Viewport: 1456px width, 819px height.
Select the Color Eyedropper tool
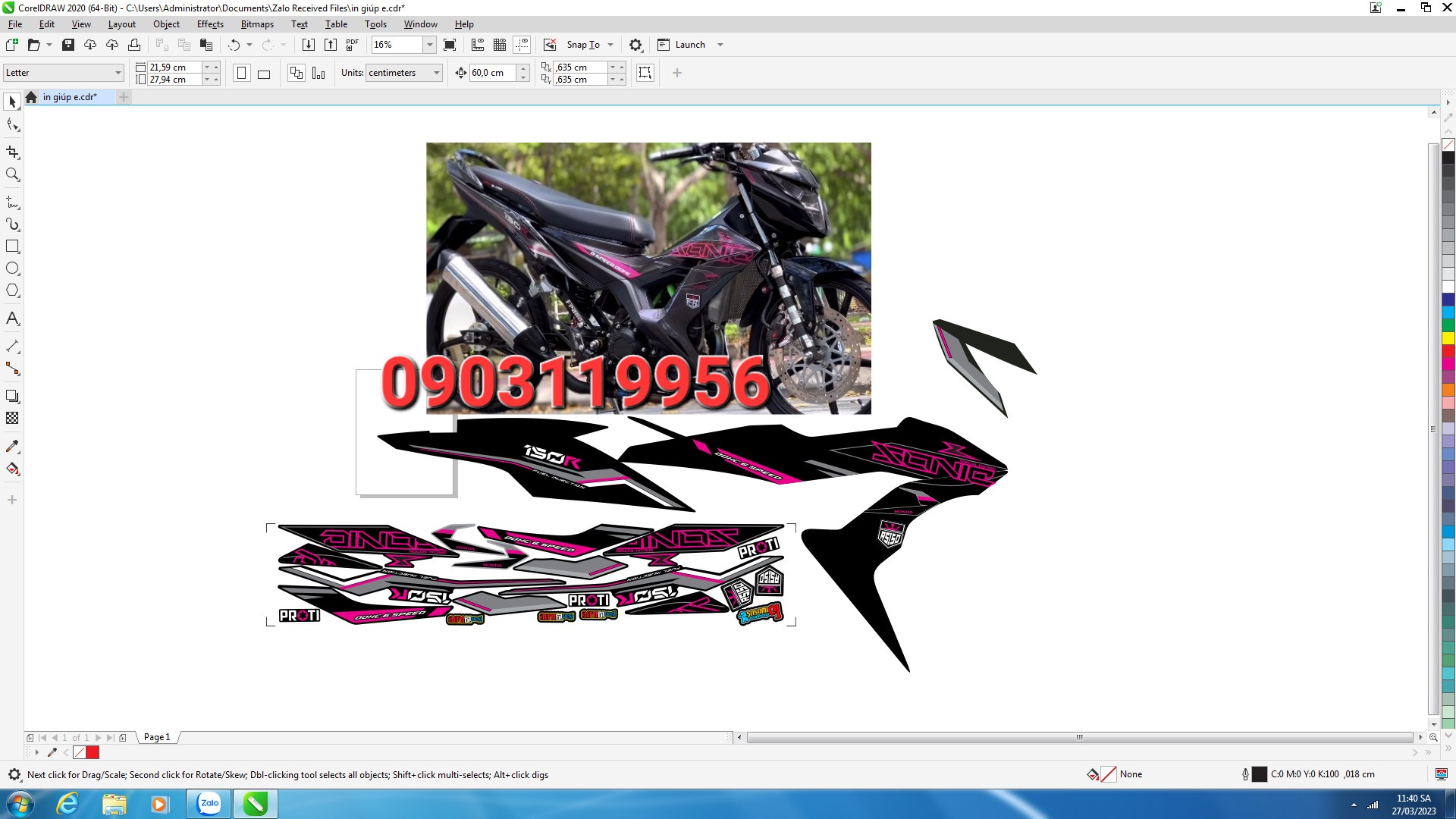pos(12,446)
